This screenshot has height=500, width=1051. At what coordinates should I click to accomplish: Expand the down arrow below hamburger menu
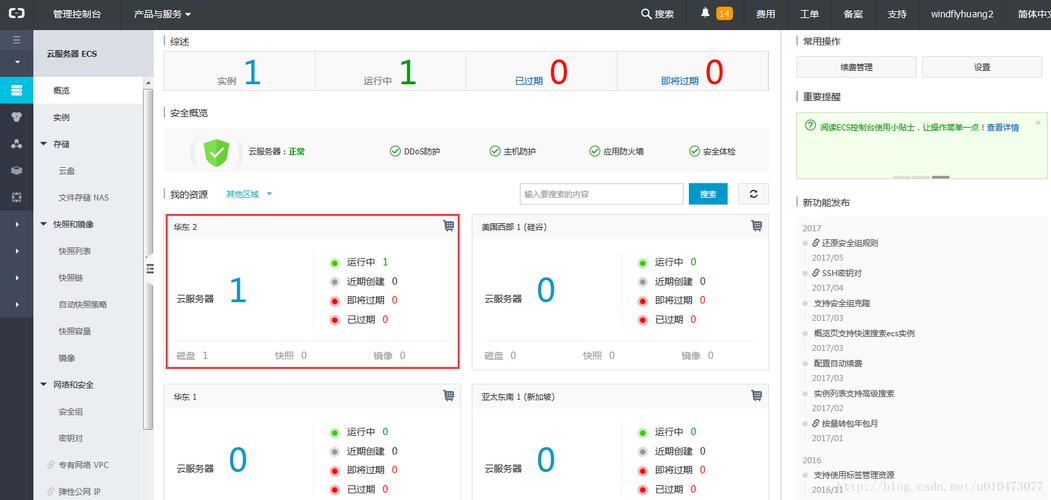pos(16,62)
